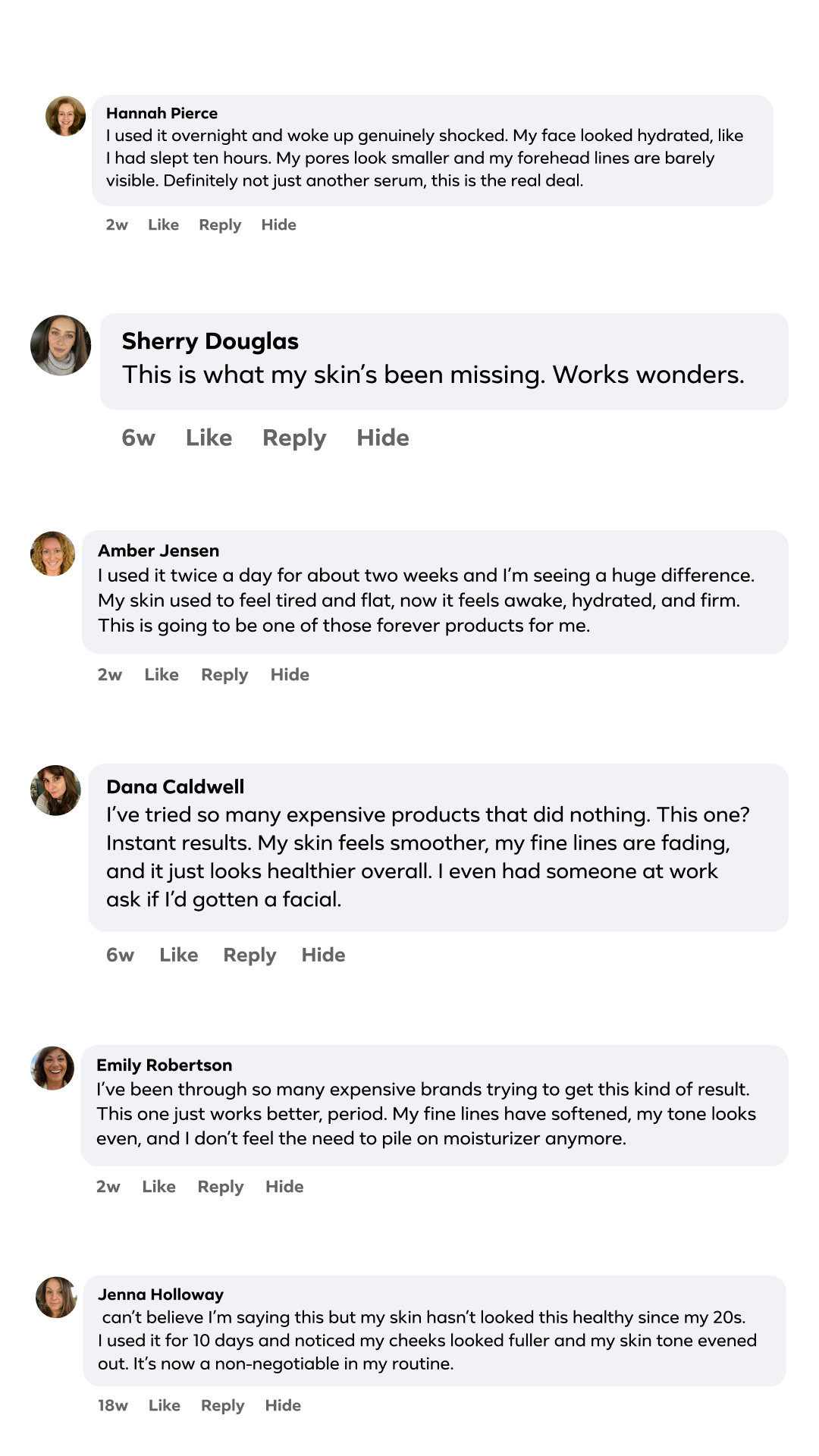The height and width of the screenshot is (1456, 819).
Task: Open Hannah Pierce's profile picture
Action: [x=66, y=116]
